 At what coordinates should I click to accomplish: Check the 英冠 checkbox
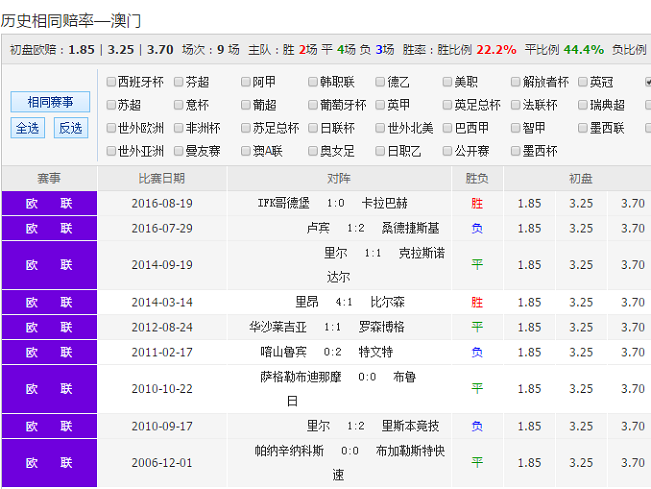tap(583, 82)
